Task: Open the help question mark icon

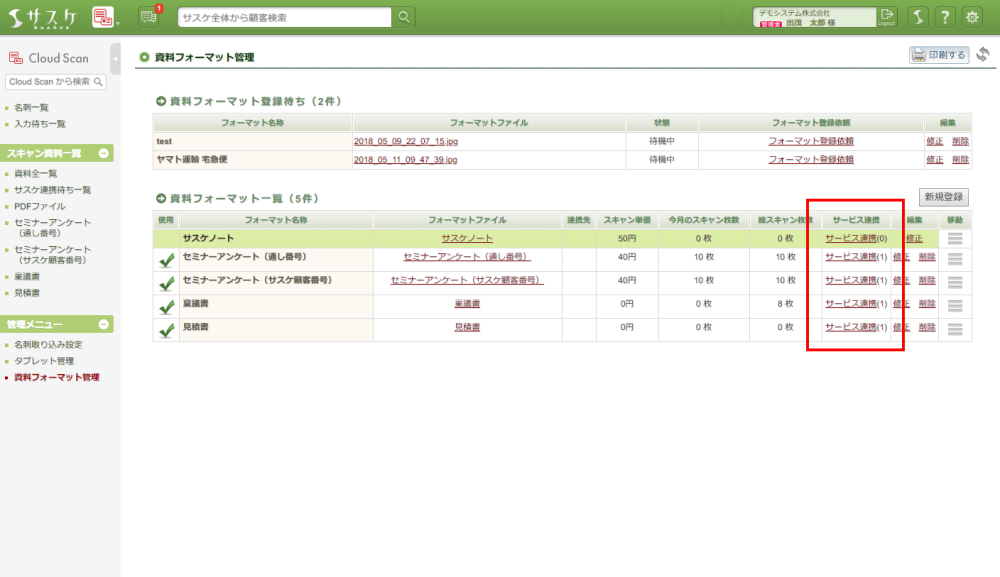Action: pyautogui.click(x=943, y=17)
